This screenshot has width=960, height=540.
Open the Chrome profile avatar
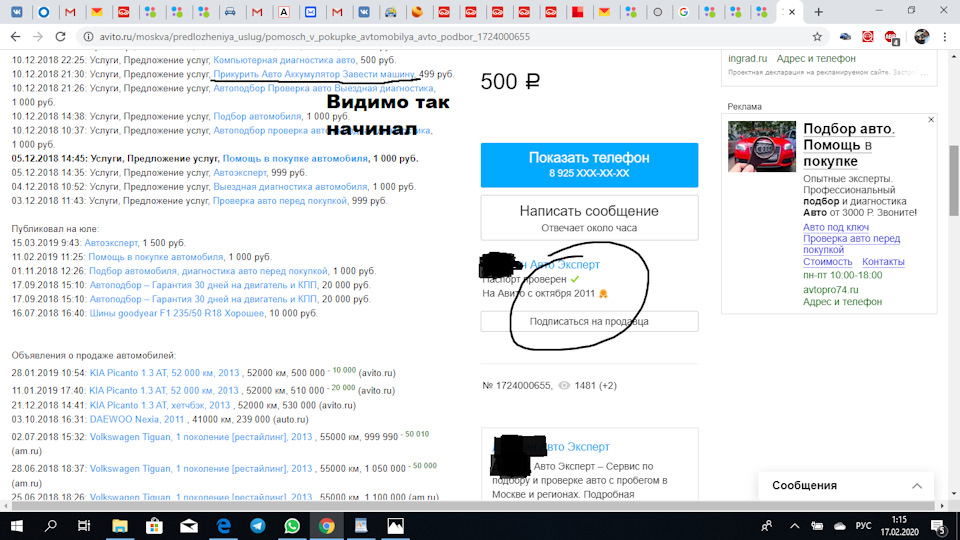pos(921,37)
